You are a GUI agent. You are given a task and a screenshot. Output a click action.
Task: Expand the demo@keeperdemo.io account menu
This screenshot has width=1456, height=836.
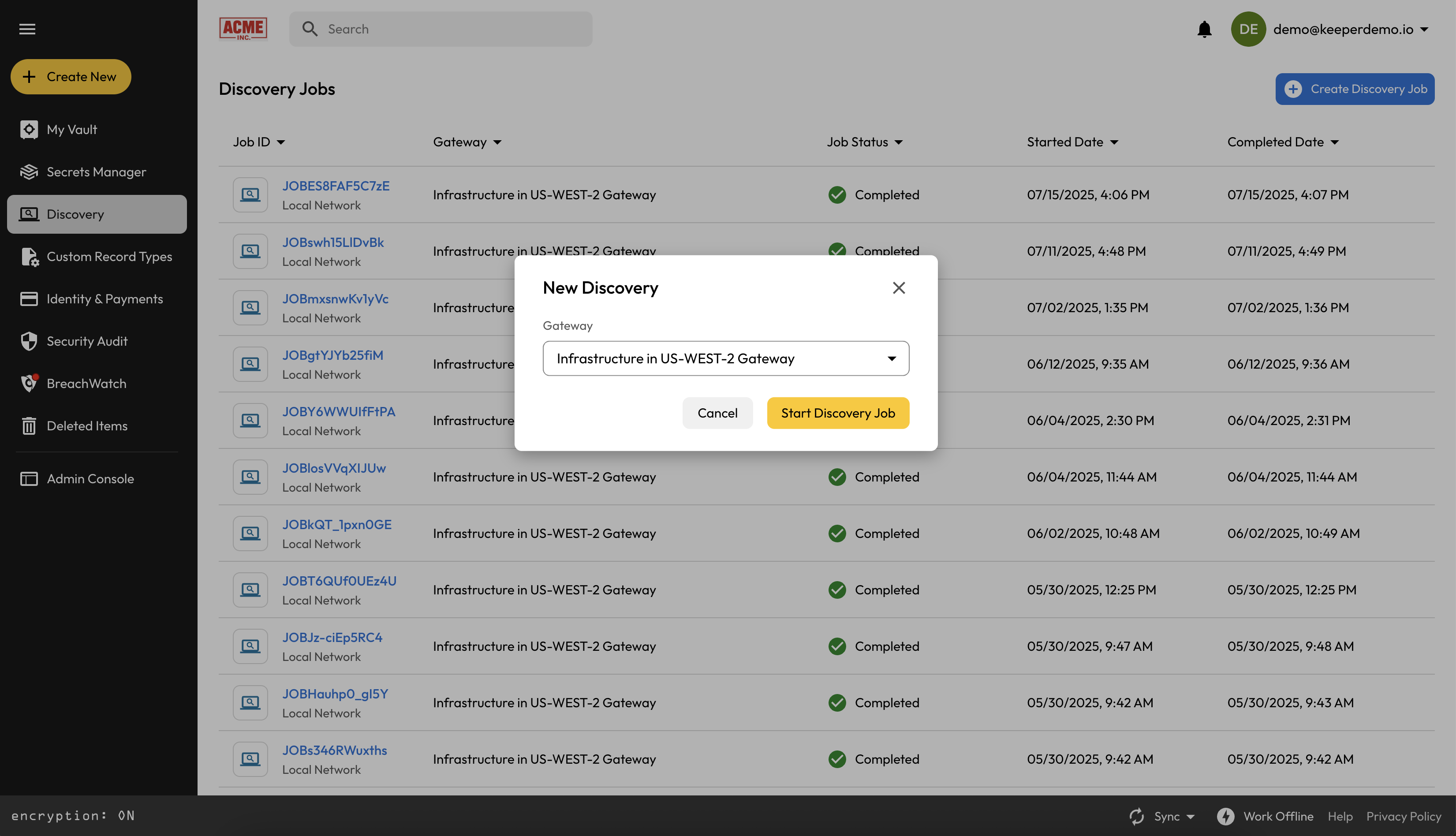tap(1424, 29)
